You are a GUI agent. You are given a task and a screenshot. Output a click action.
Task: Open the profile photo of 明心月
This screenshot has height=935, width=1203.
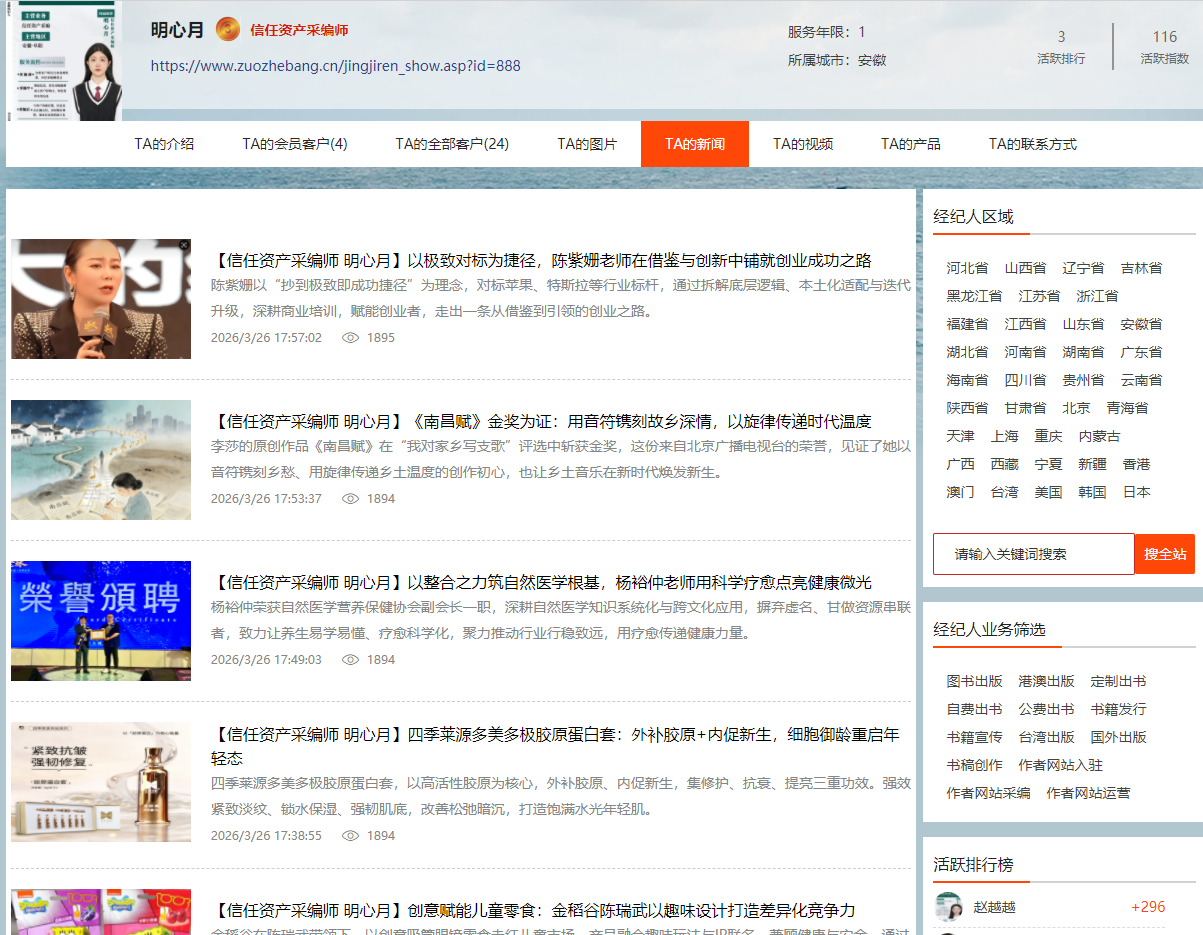point(66,62)
